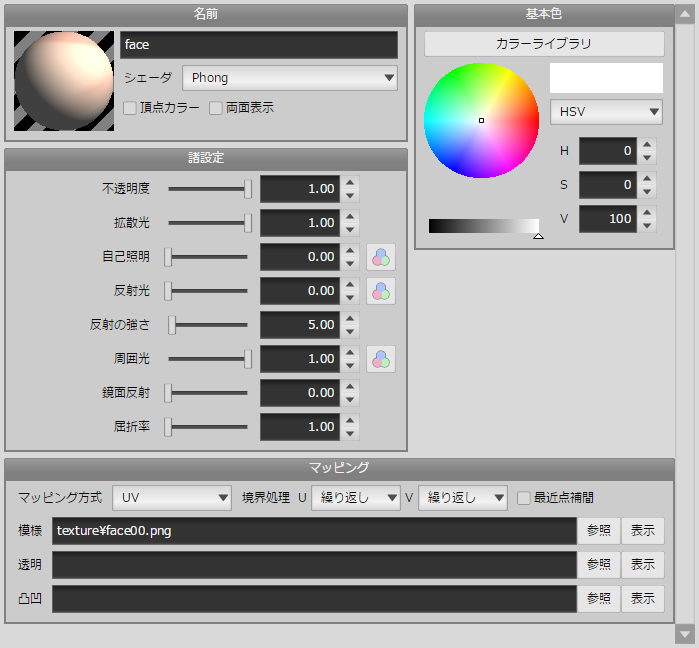This screenshot has width=699, height=648.
Task: Increase 屈折率 with up arrow
Action: coord(350,420)
